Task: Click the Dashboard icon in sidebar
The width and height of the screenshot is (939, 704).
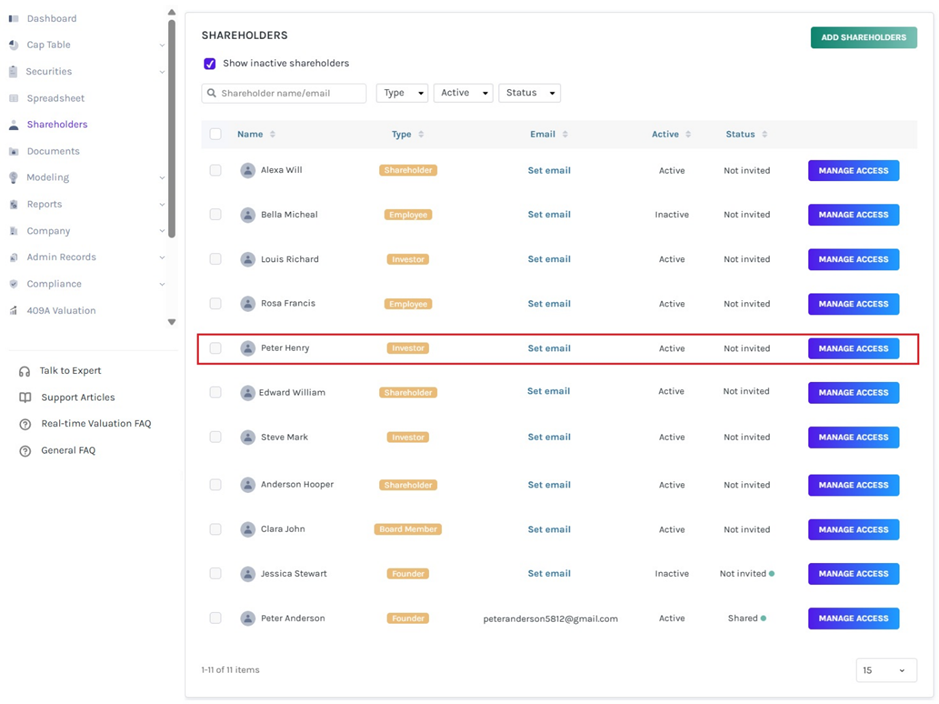Action: click(14, 19)
